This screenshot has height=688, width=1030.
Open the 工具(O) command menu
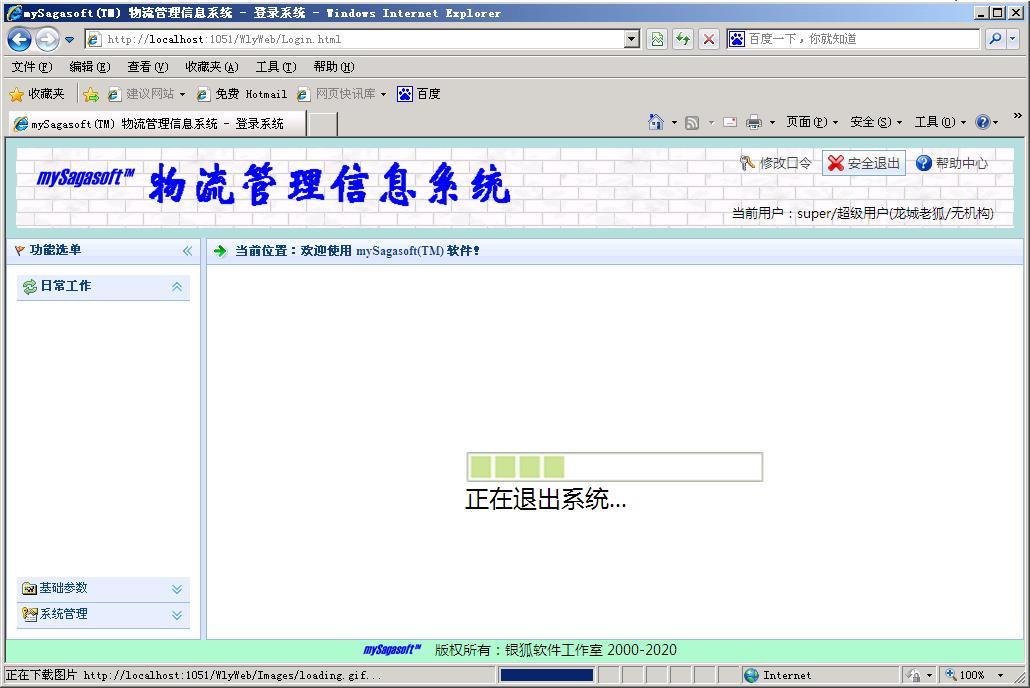click(941, 122)
